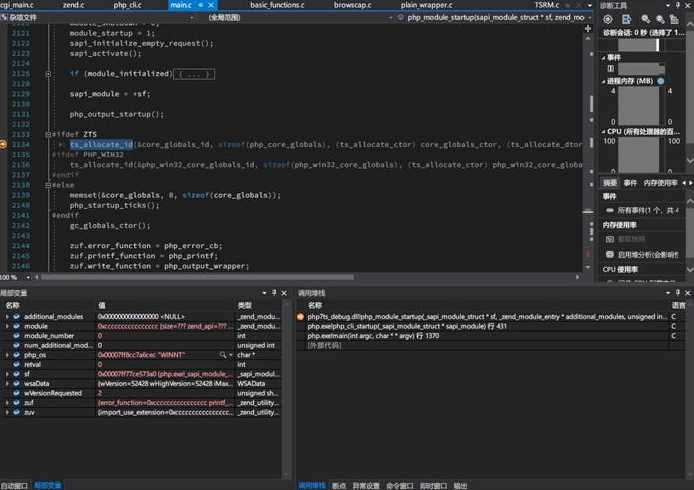Expand the php_os variable

coord(7,355)
